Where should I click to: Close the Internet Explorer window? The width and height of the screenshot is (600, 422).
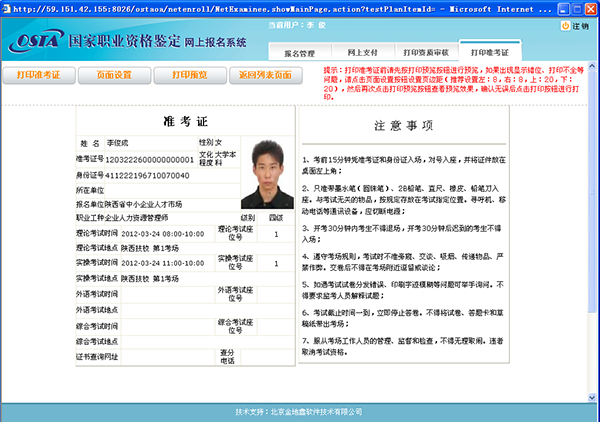click(591, 9)
